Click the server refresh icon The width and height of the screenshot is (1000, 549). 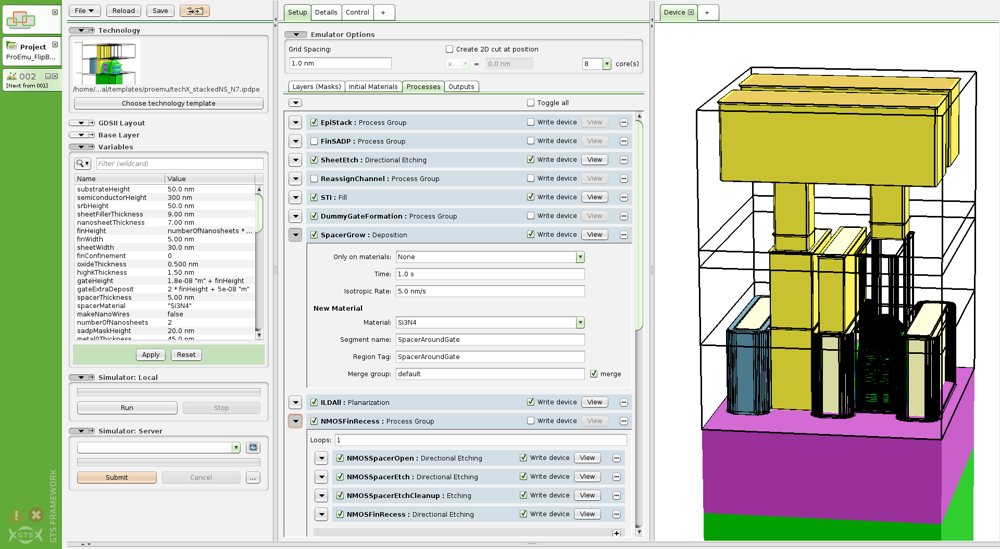pos(253,448)
